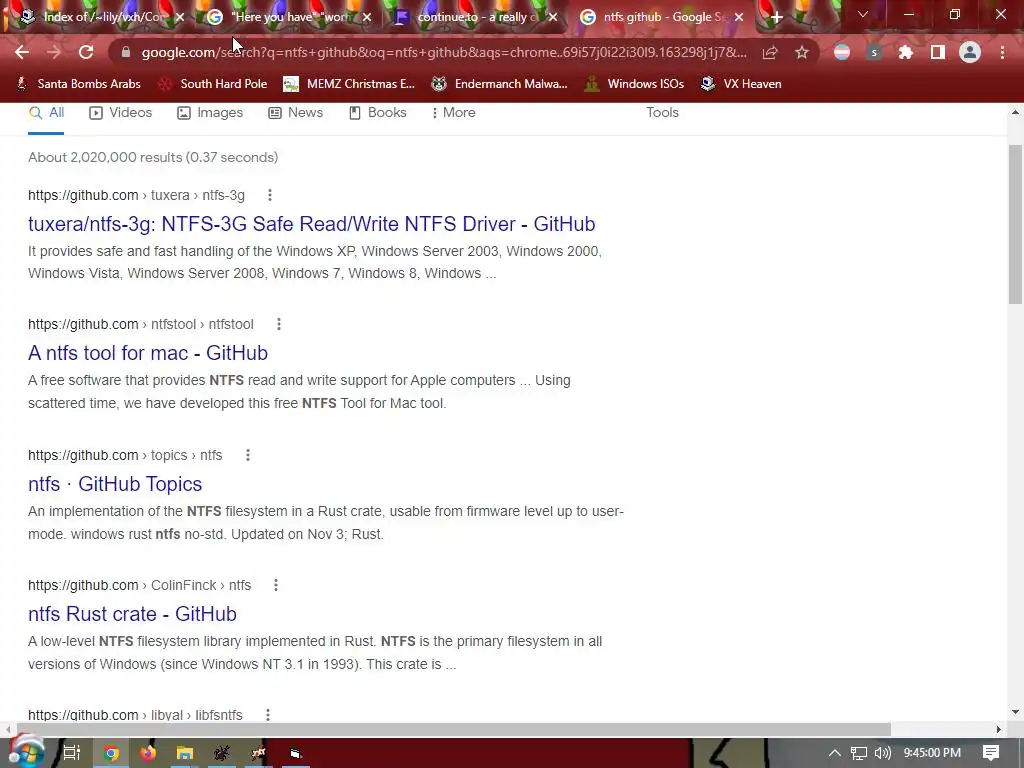
Task: Open the Extensions puzzle piece icon
Action: click(905, 52)
